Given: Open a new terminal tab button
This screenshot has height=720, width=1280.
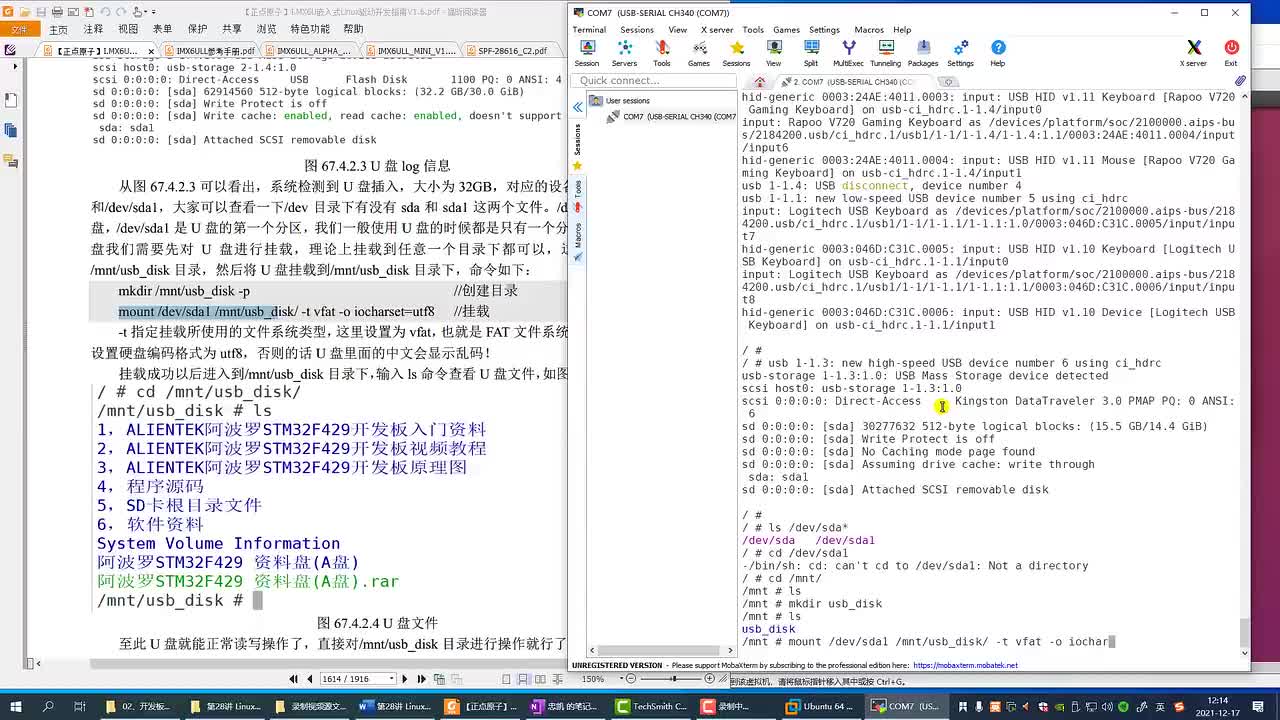Looking at the screenshot, I should click(948, 82).
